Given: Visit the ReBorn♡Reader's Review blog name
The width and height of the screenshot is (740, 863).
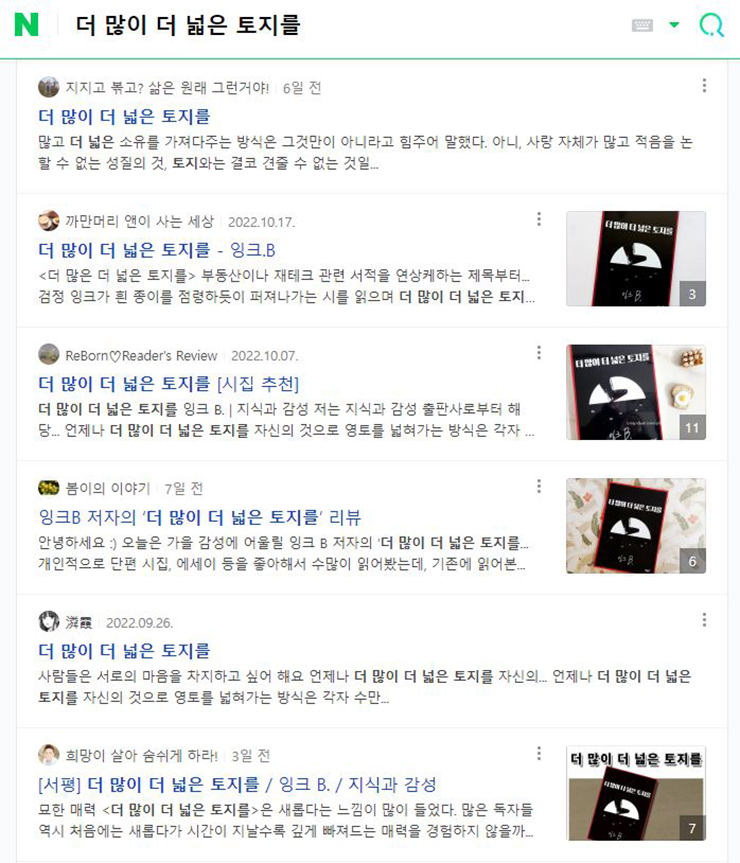Looking at the screenshot, I should coord(141,356).
